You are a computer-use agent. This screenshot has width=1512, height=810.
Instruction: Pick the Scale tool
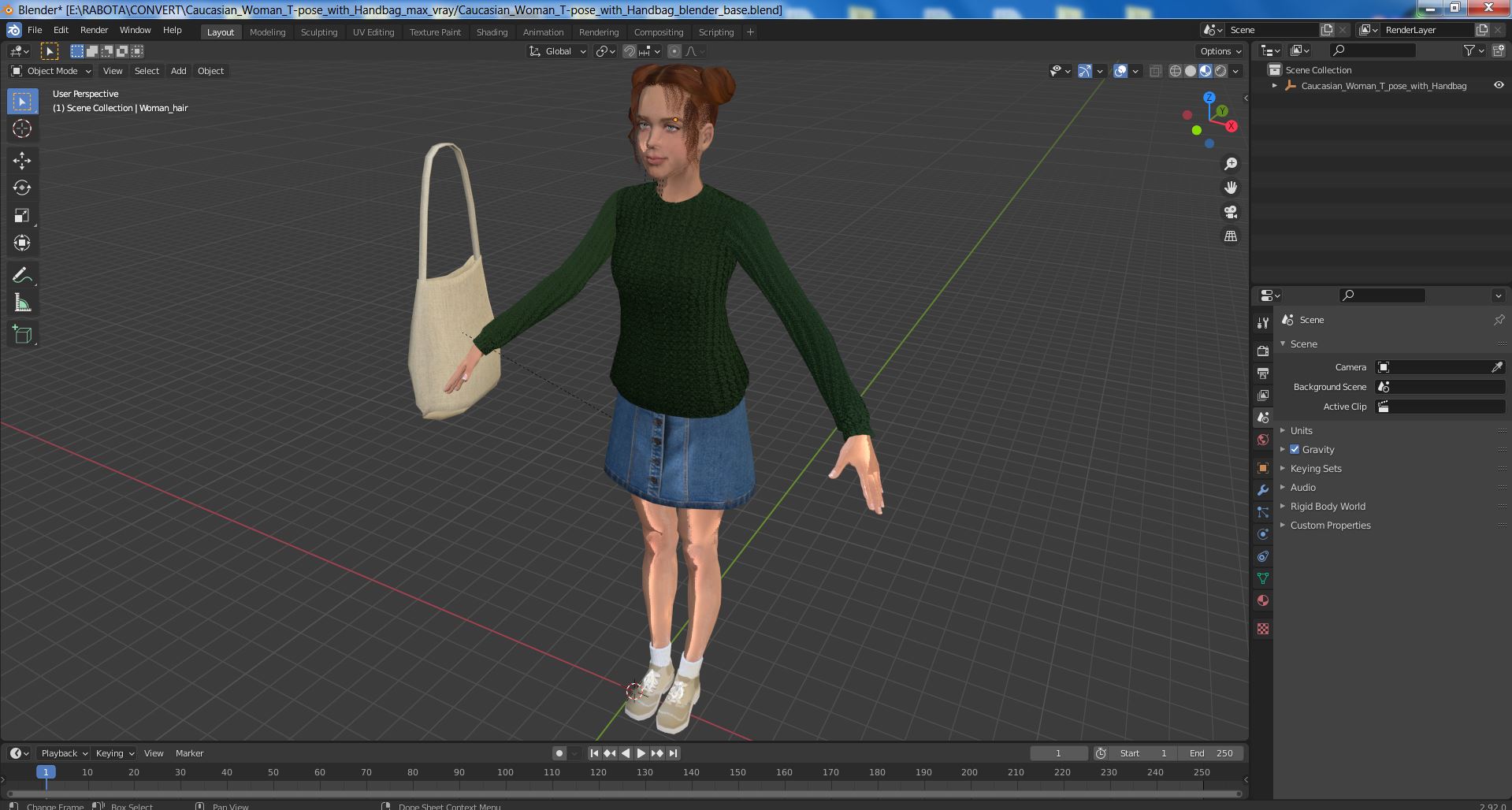click(22, 215)
